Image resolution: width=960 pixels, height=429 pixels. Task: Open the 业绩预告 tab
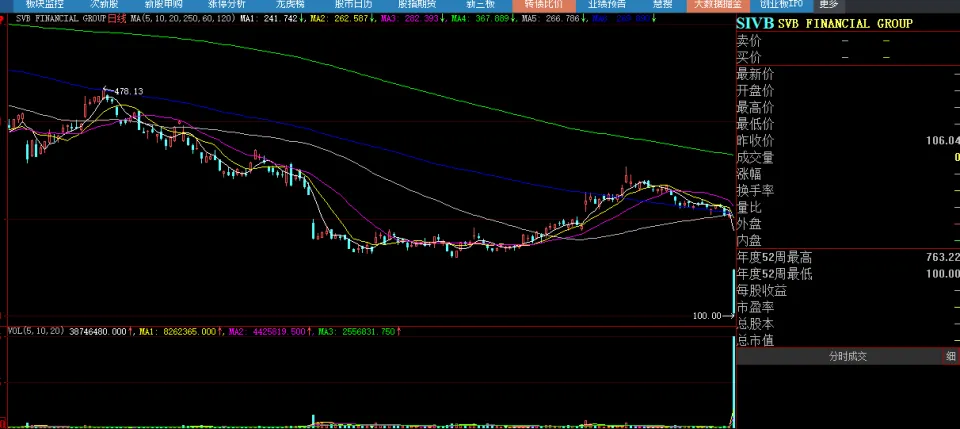(606, 4)
